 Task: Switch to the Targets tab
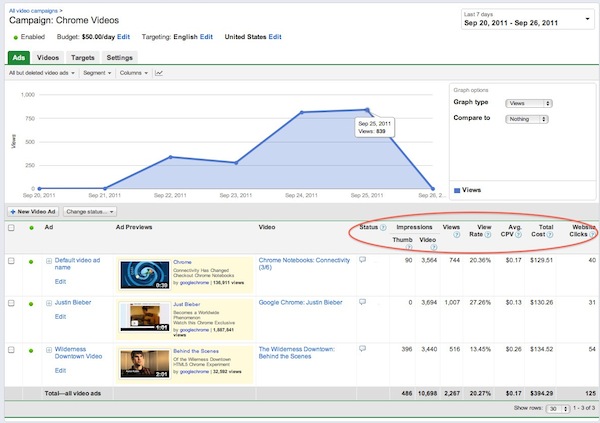point(83,58)
